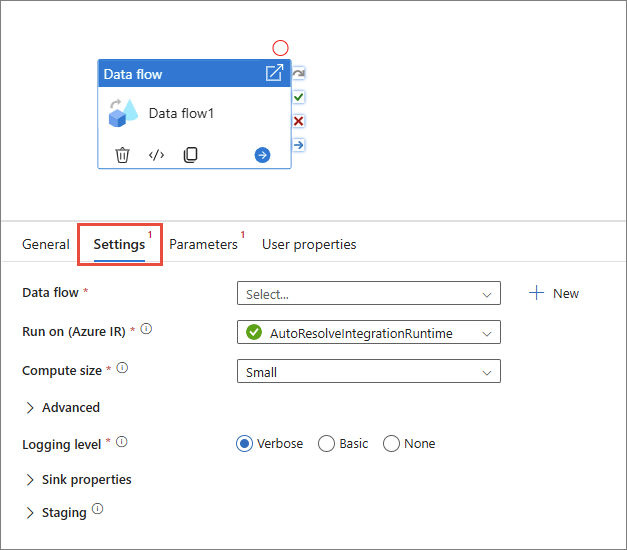Select Verbose logging level
Image resolution: width=627 pixels, height=550 pixels.
[x=244, y=444]
